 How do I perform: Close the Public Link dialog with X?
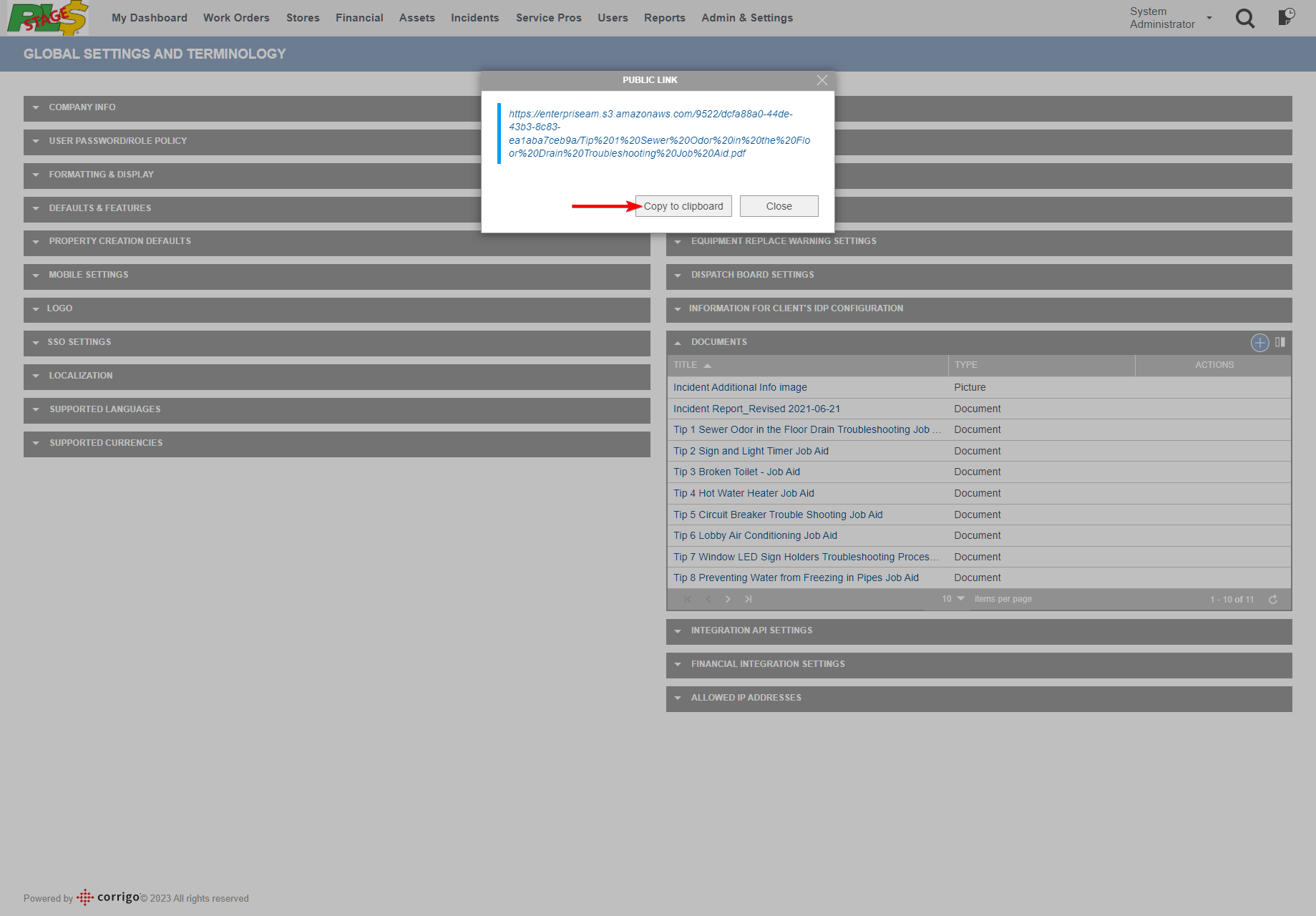click(822, 80)
